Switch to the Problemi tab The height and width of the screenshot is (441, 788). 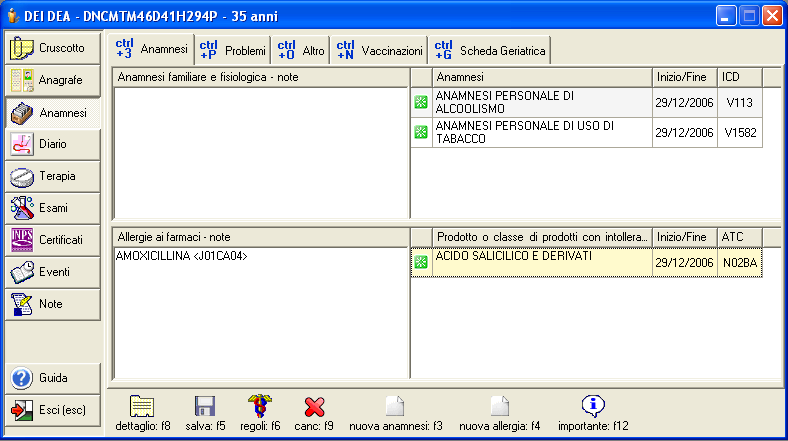point(231,49)
